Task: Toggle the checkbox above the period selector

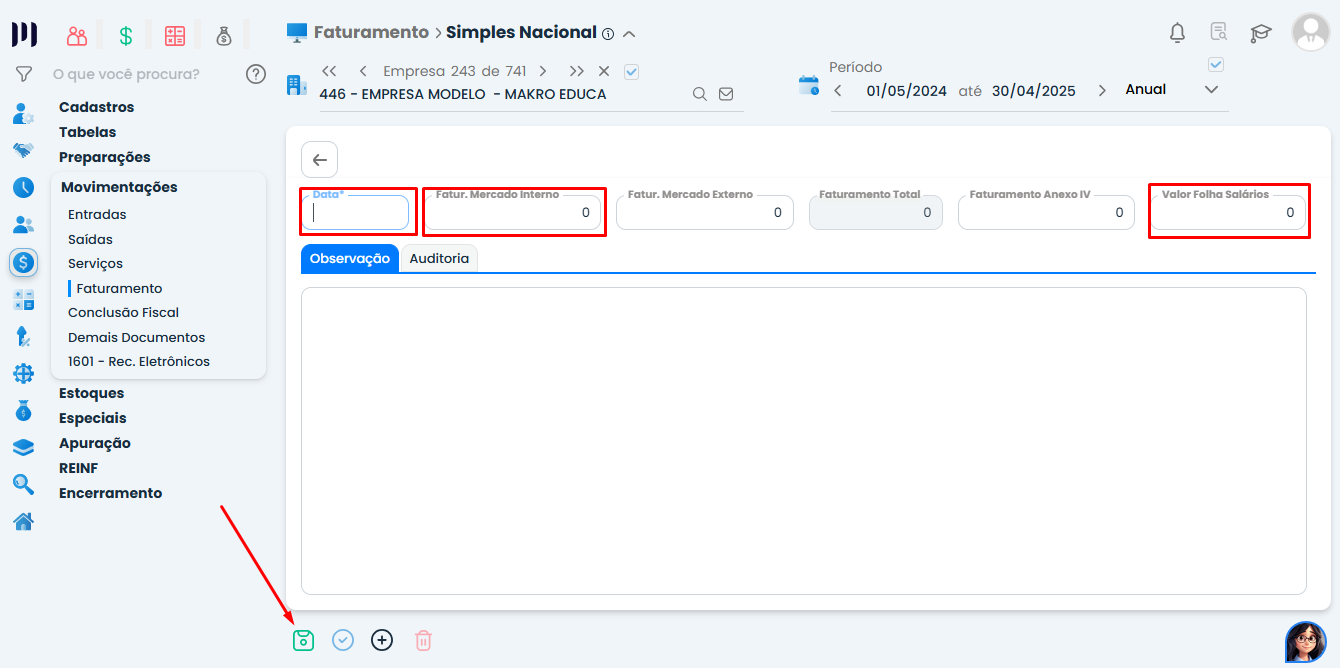Action: point(1216,65)
